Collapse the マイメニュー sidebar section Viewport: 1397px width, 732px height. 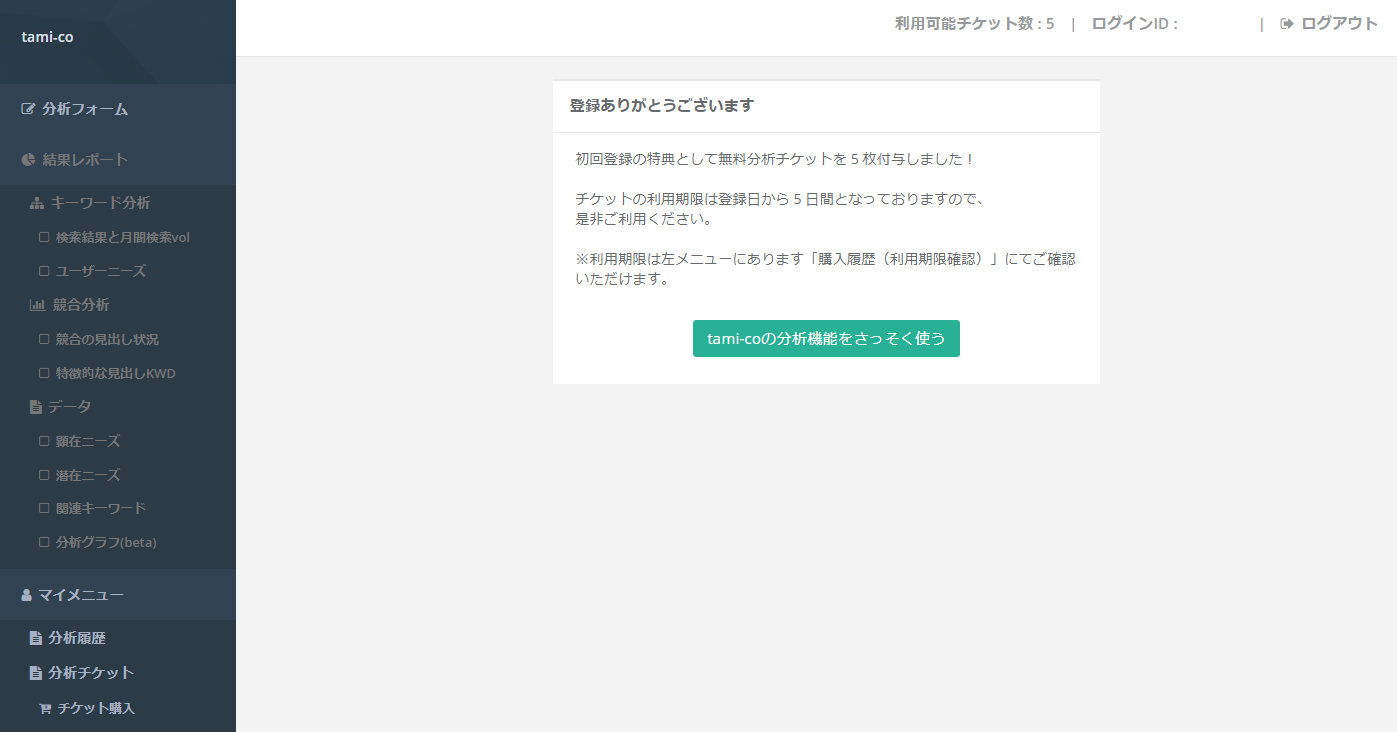pyautogui.click(x=81, y=595)
